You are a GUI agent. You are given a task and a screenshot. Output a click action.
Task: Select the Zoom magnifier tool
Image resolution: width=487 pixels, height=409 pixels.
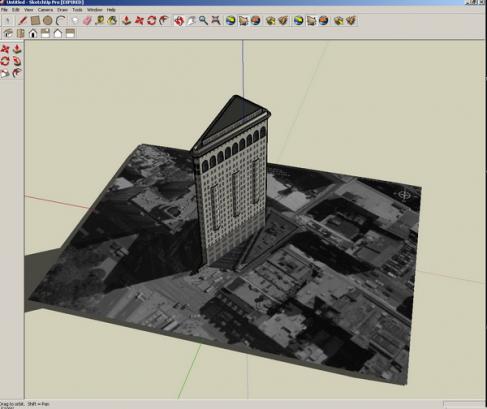click(x=203, y=21)
